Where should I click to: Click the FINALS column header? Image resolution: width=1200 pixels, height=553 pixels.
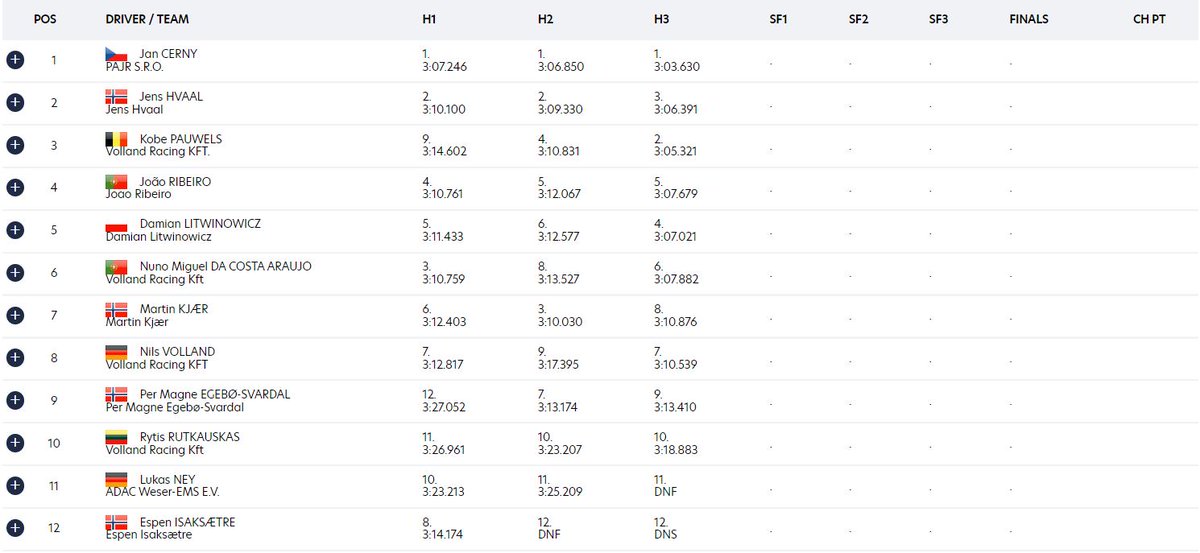[x=1029, y=19]
